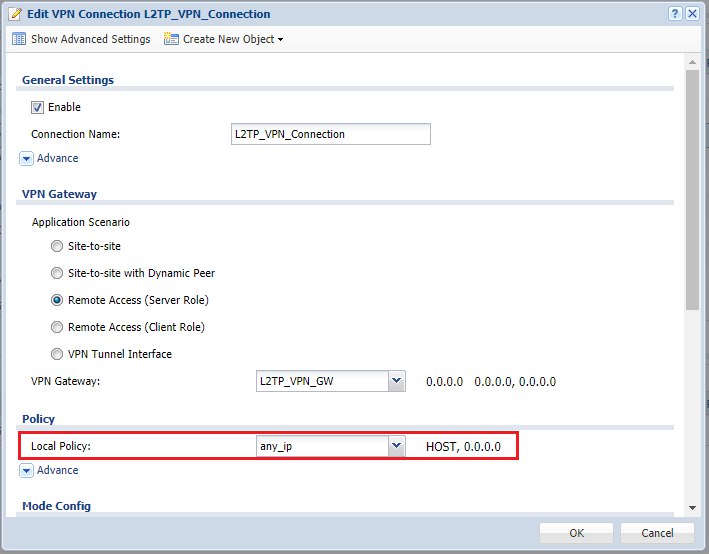
Task: Click the Policy section heading
Action: (38, 419)
